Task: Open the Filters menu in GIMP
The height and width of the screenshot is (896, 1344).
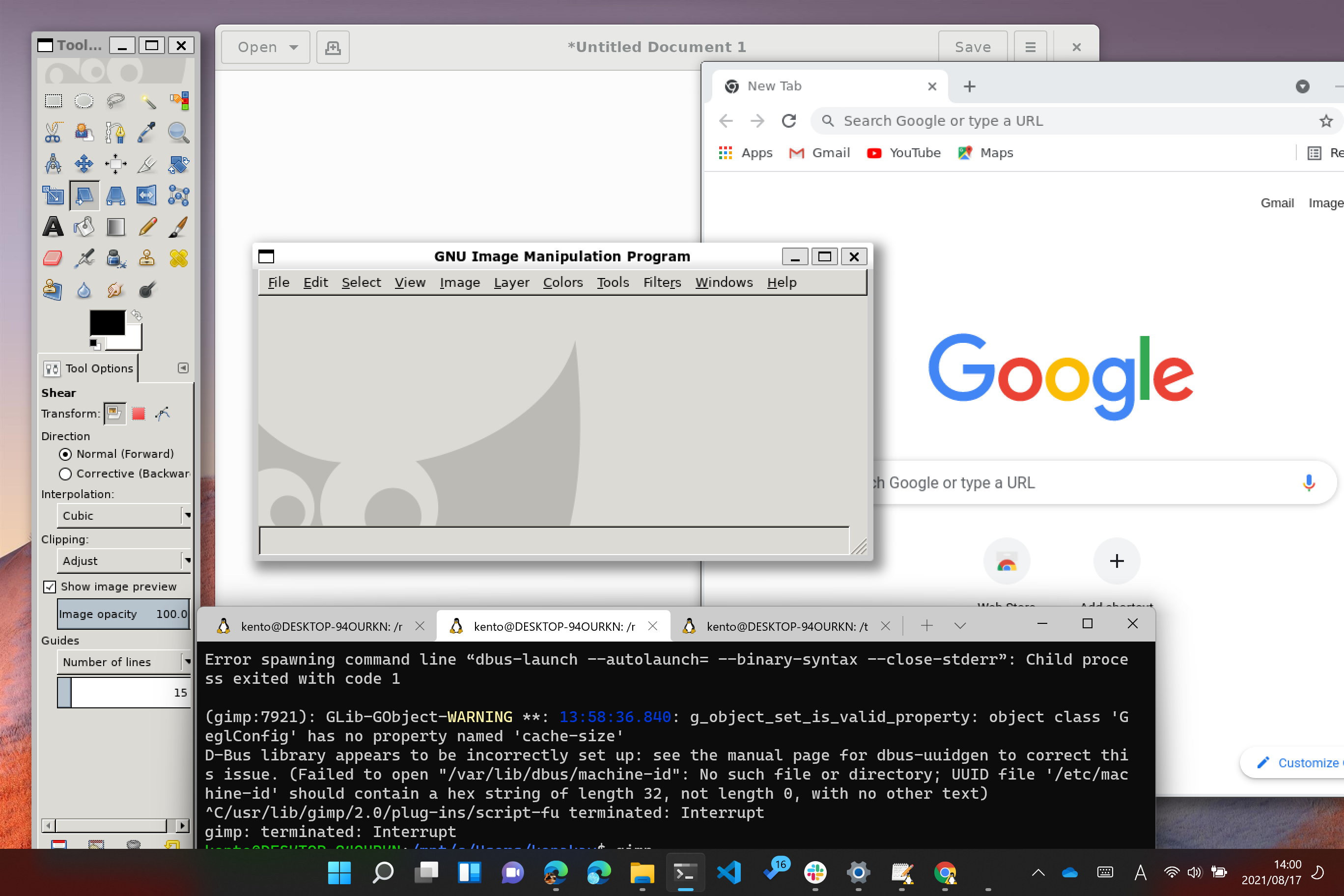Action: pyautogui.click(x=662, y=282)
